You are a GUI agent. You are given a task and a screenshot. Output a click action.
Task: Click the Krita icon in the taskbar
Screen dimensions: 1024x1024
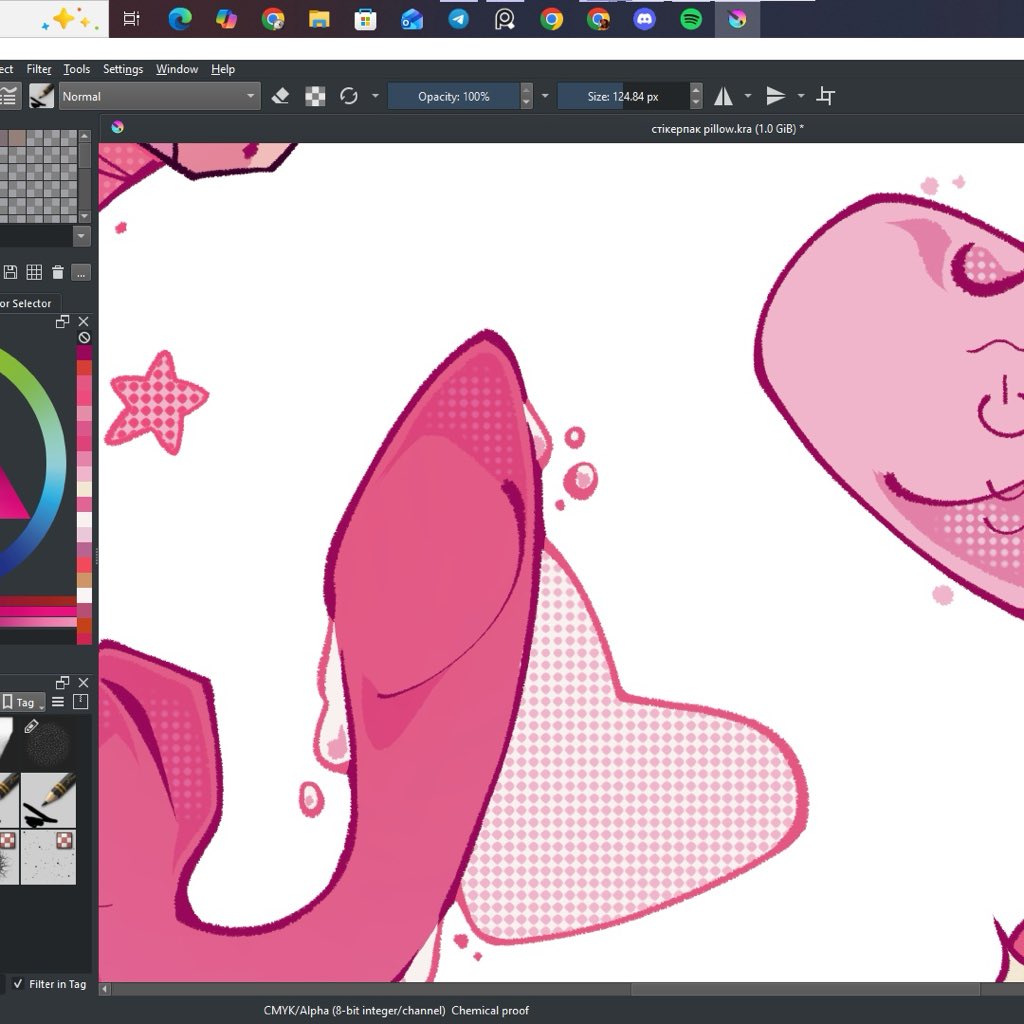[x=737, y=19]
